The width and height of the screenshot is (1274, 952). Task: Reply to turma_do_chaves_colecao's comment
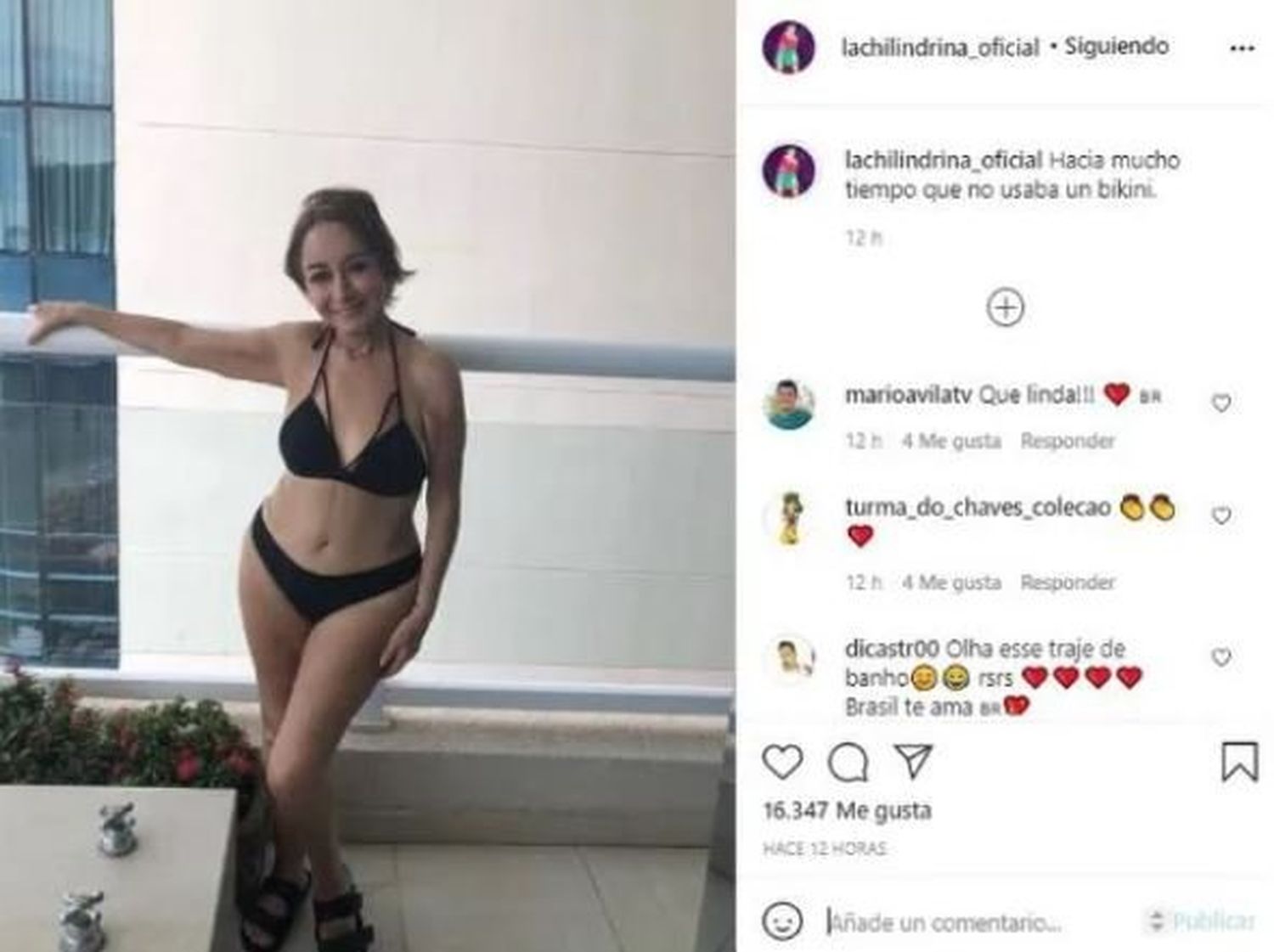(1067, 583)
